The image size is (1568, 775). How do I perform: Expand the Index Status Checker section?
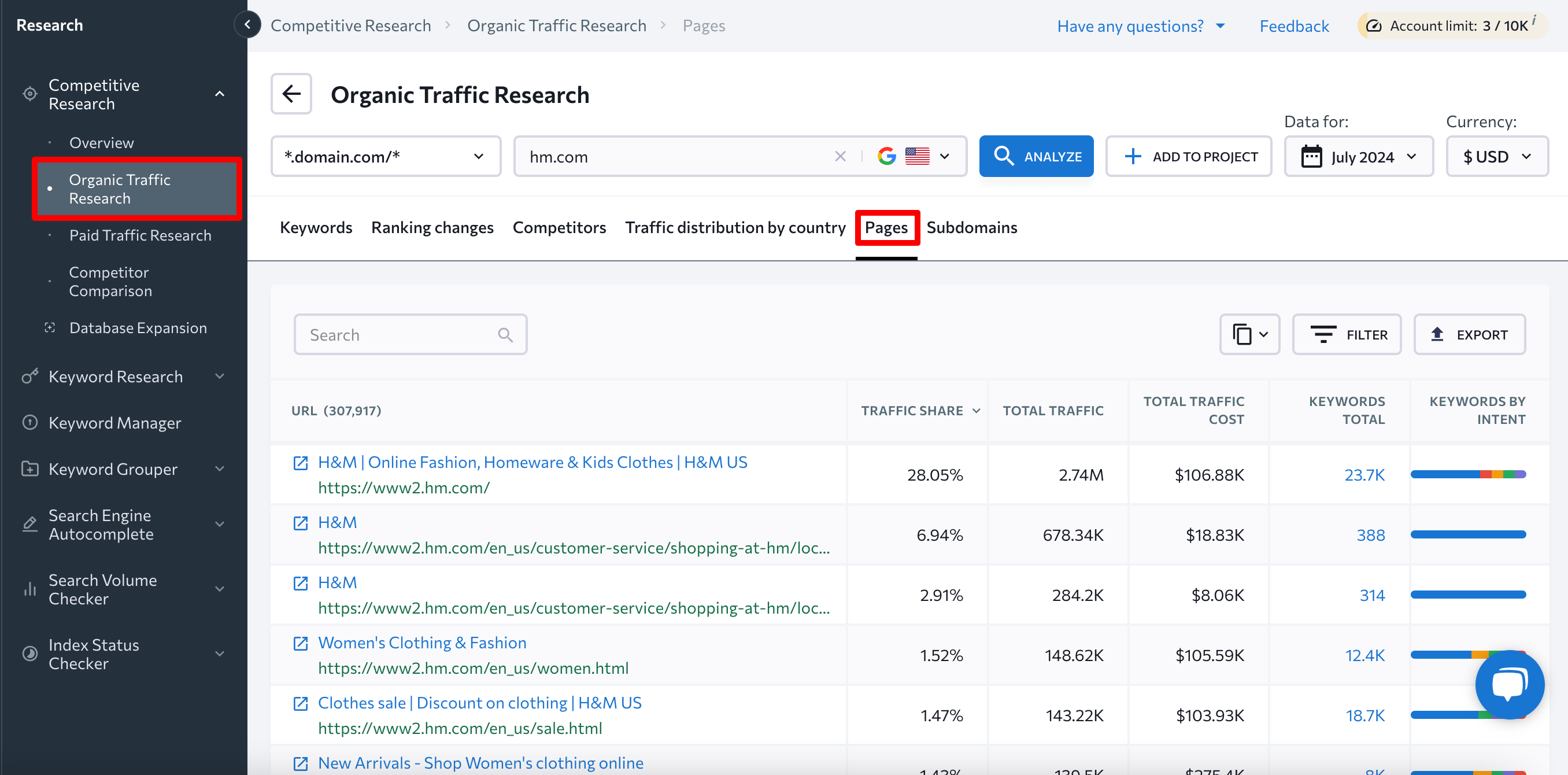click(x=220, y=653)
